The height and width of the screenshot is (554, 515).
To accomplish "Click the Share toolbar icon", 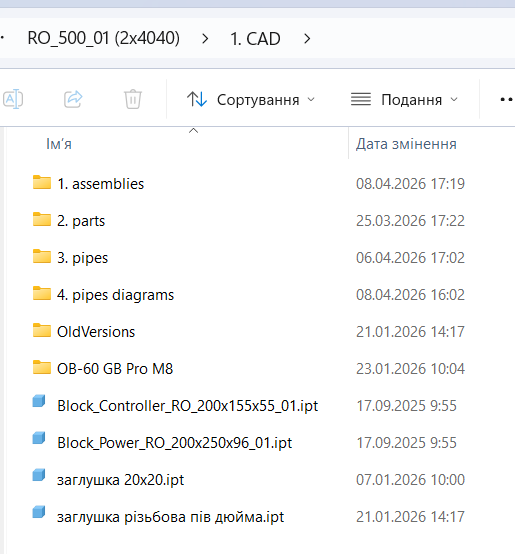I will point(73,99).
